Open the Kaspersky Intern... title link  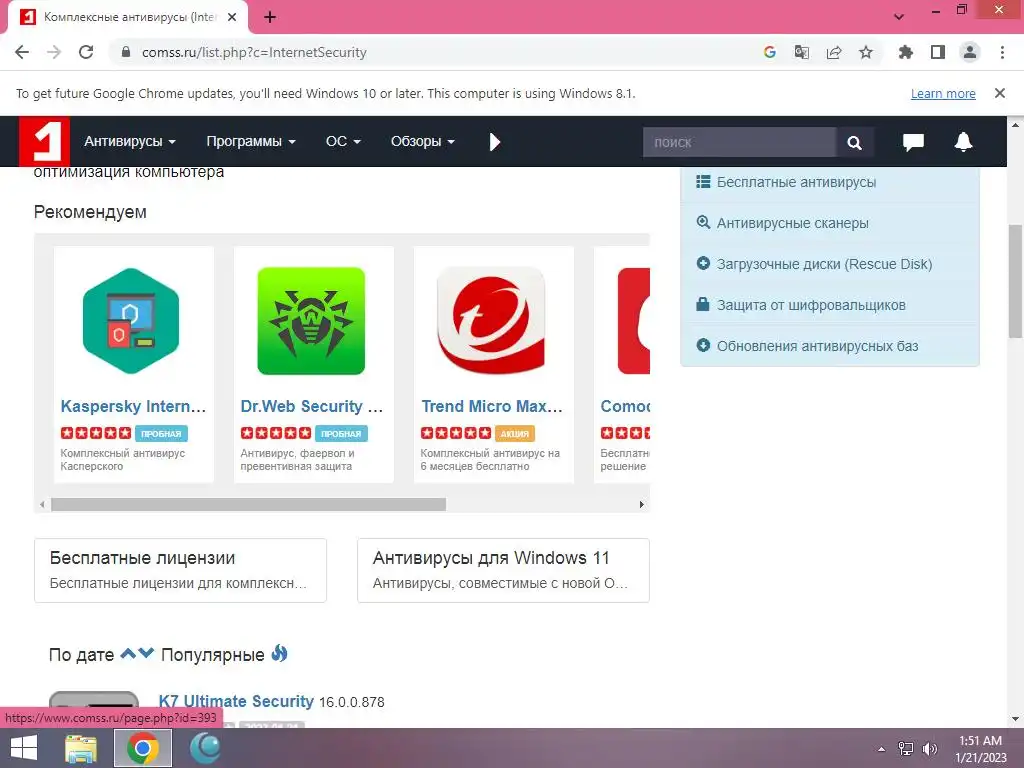133,406
